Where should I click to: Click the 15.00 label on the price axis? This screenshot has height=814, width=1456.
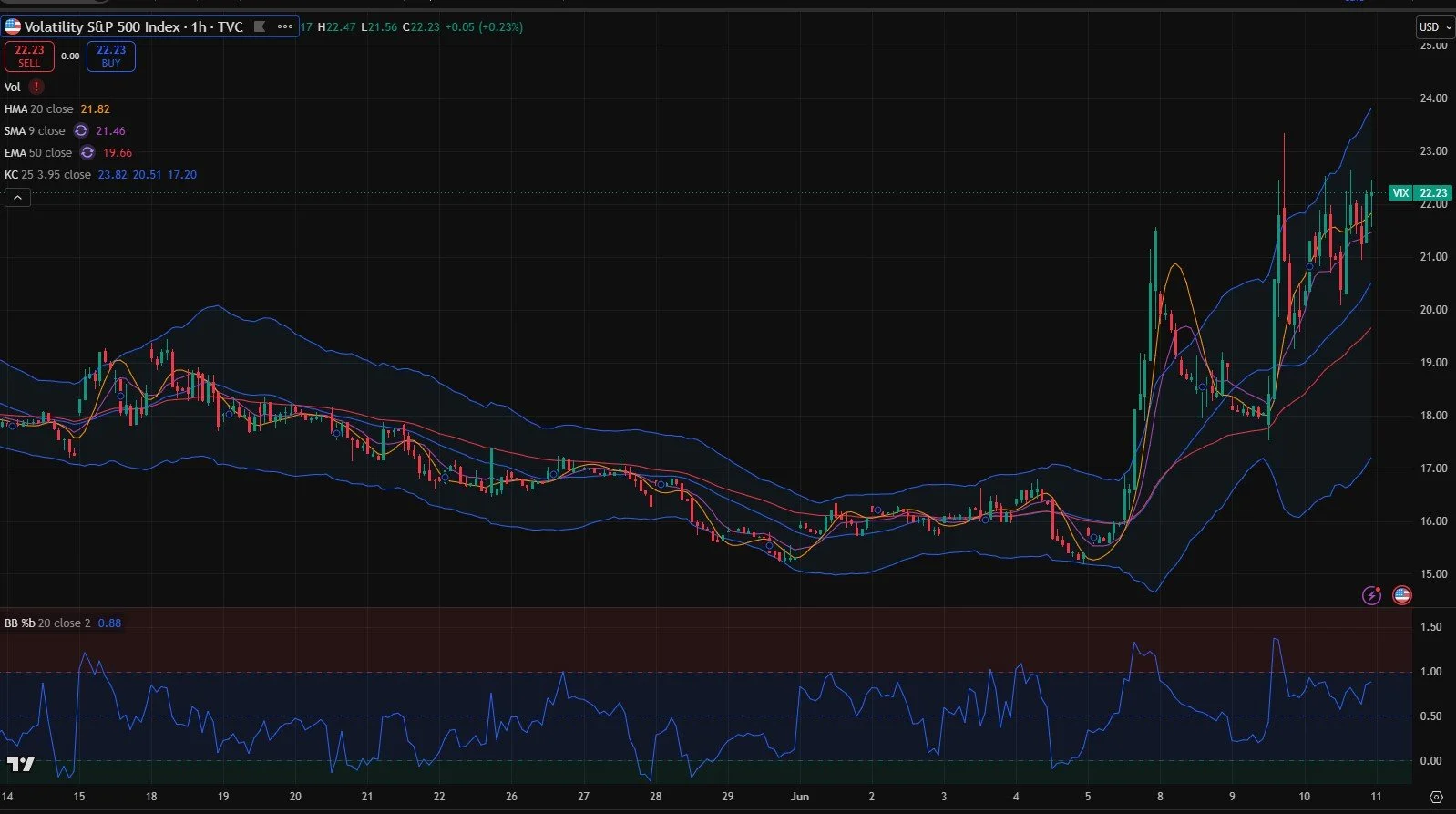coord(1434,574)
